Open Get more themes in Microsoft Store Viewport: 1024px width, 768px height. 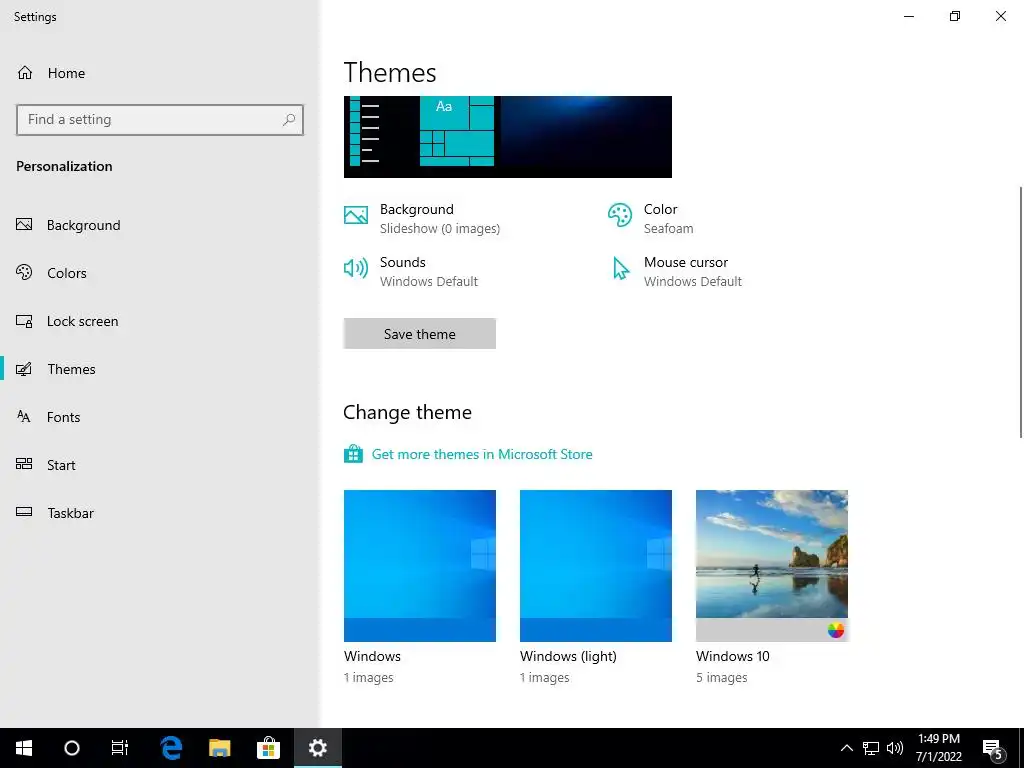[482, 455]
